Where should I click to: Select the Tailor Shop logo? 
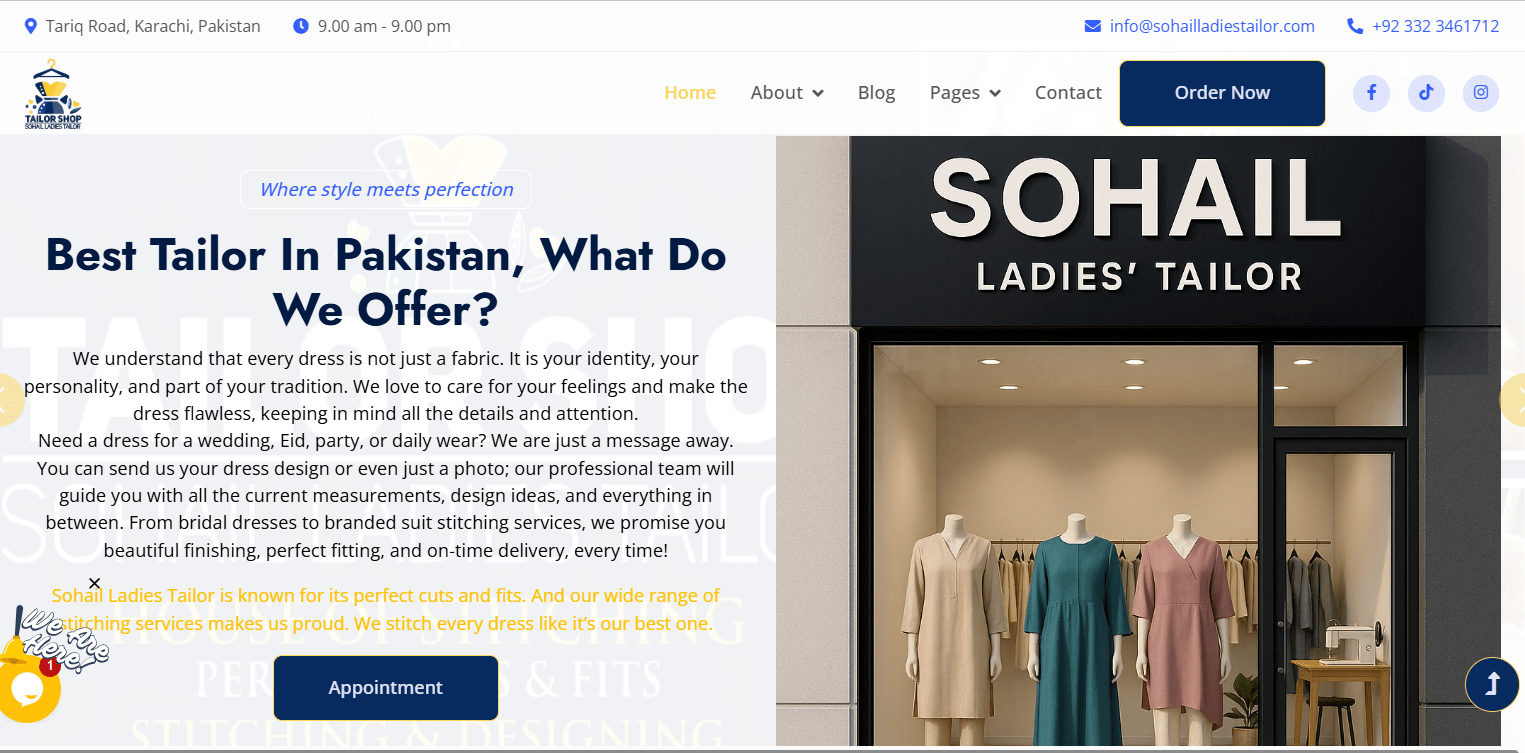pos(50,93)
